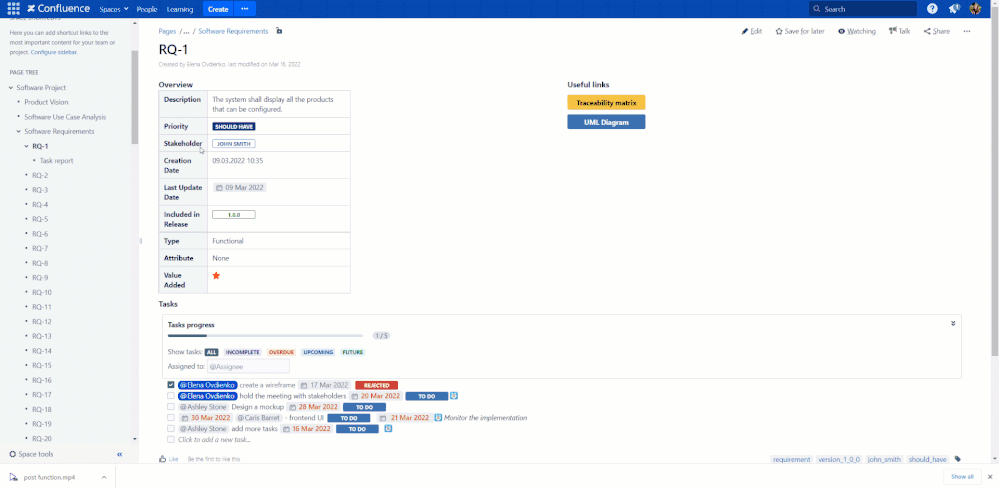This screenshot has height=490, width=999.
Task: Click Show all downloads button
Action: click(x=962, y=477)
